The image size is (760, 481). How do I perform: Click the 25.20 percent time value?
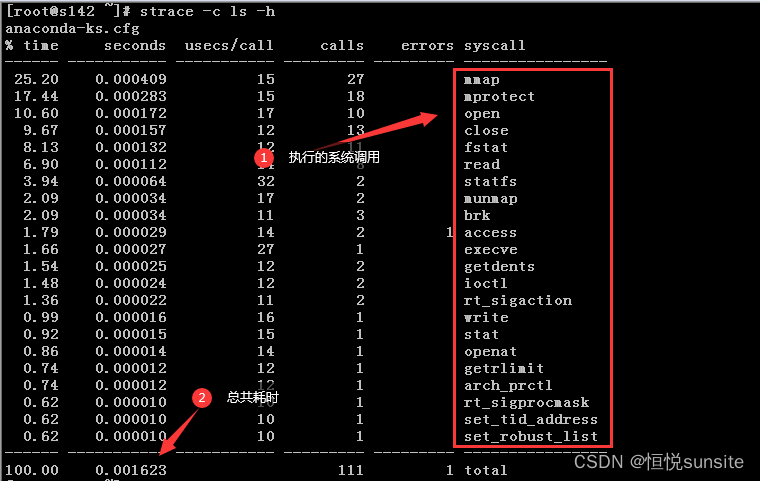tap(36, 79)
